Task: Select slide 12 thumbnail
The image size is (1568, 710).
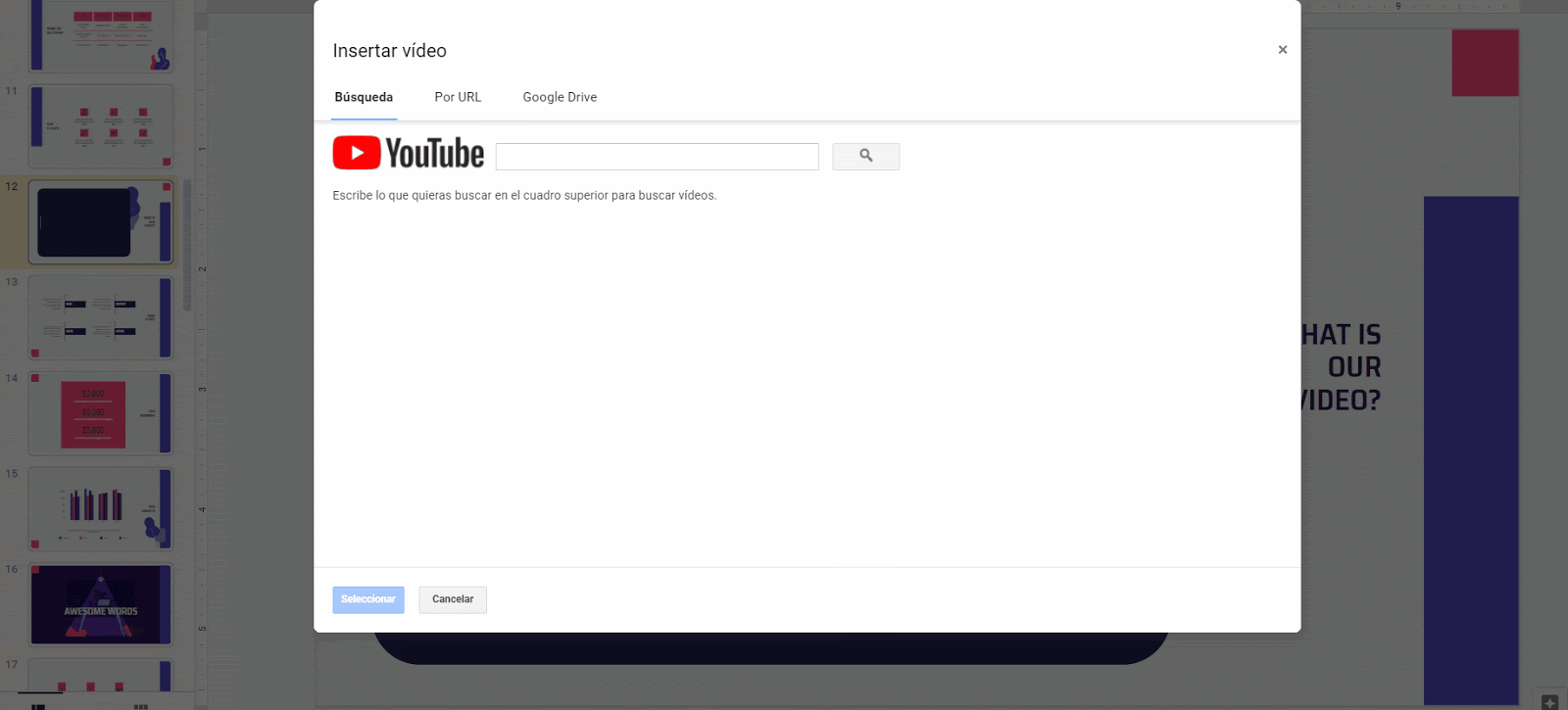Action: [101, 222]
